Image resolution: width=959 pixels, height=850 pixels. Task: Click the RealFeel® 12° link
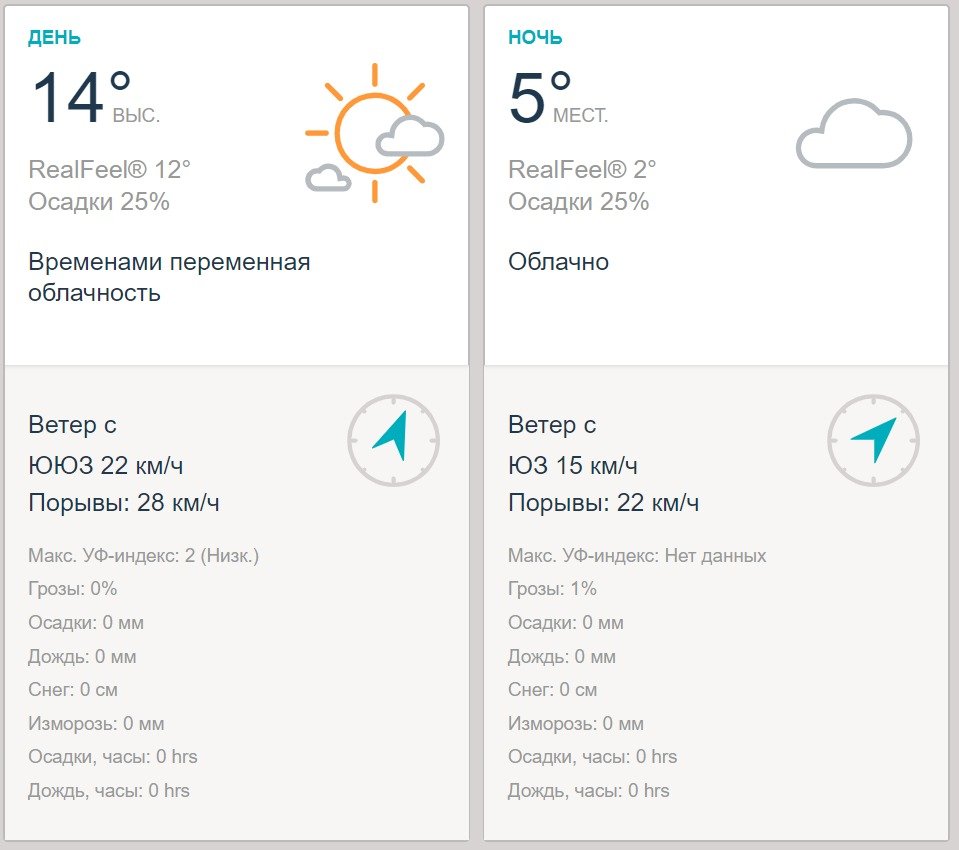[x=110, y=170]
